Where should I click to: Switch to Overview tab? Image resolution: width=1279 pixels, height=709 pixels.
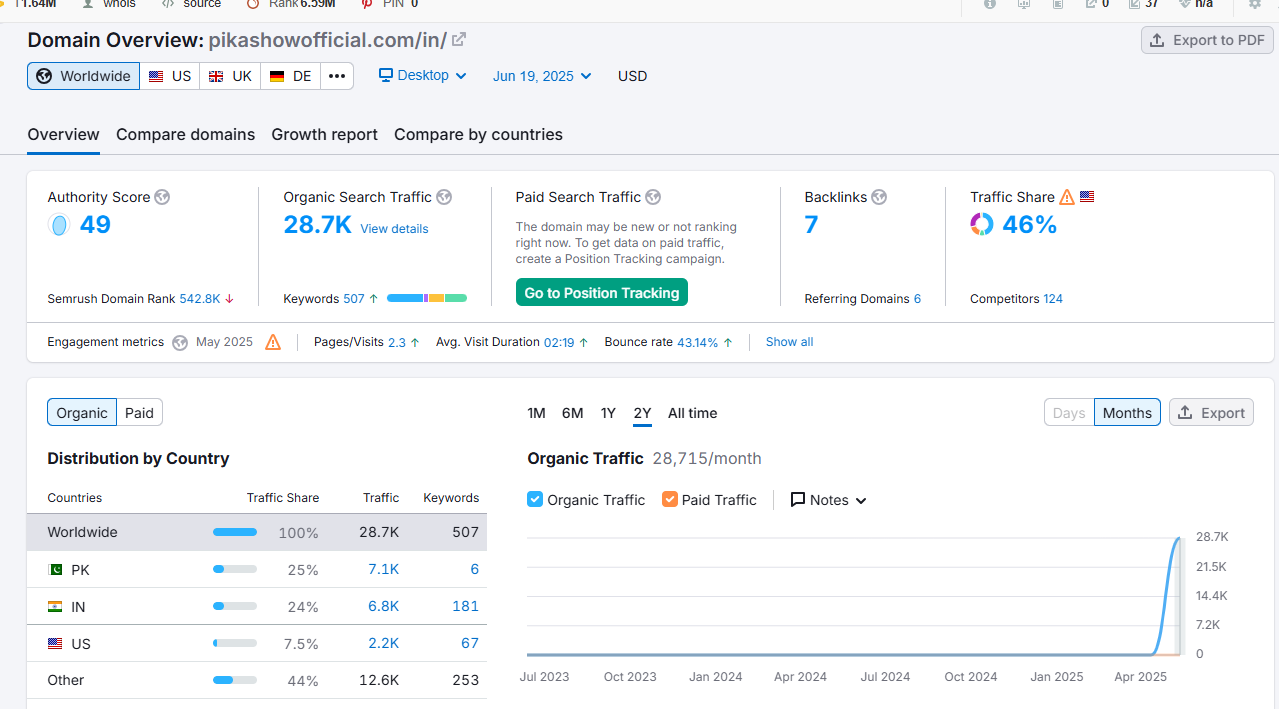point(63,134)
